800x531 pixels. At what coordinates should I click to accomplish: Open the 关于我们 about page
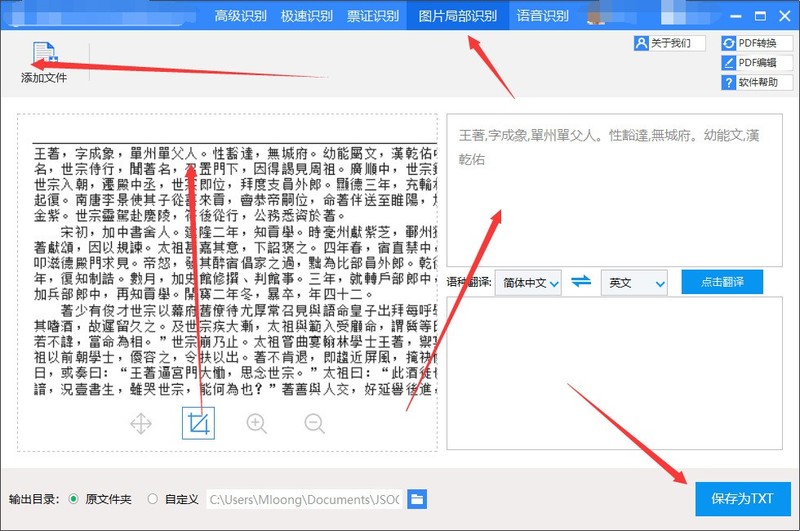click(x=669, y=43)
